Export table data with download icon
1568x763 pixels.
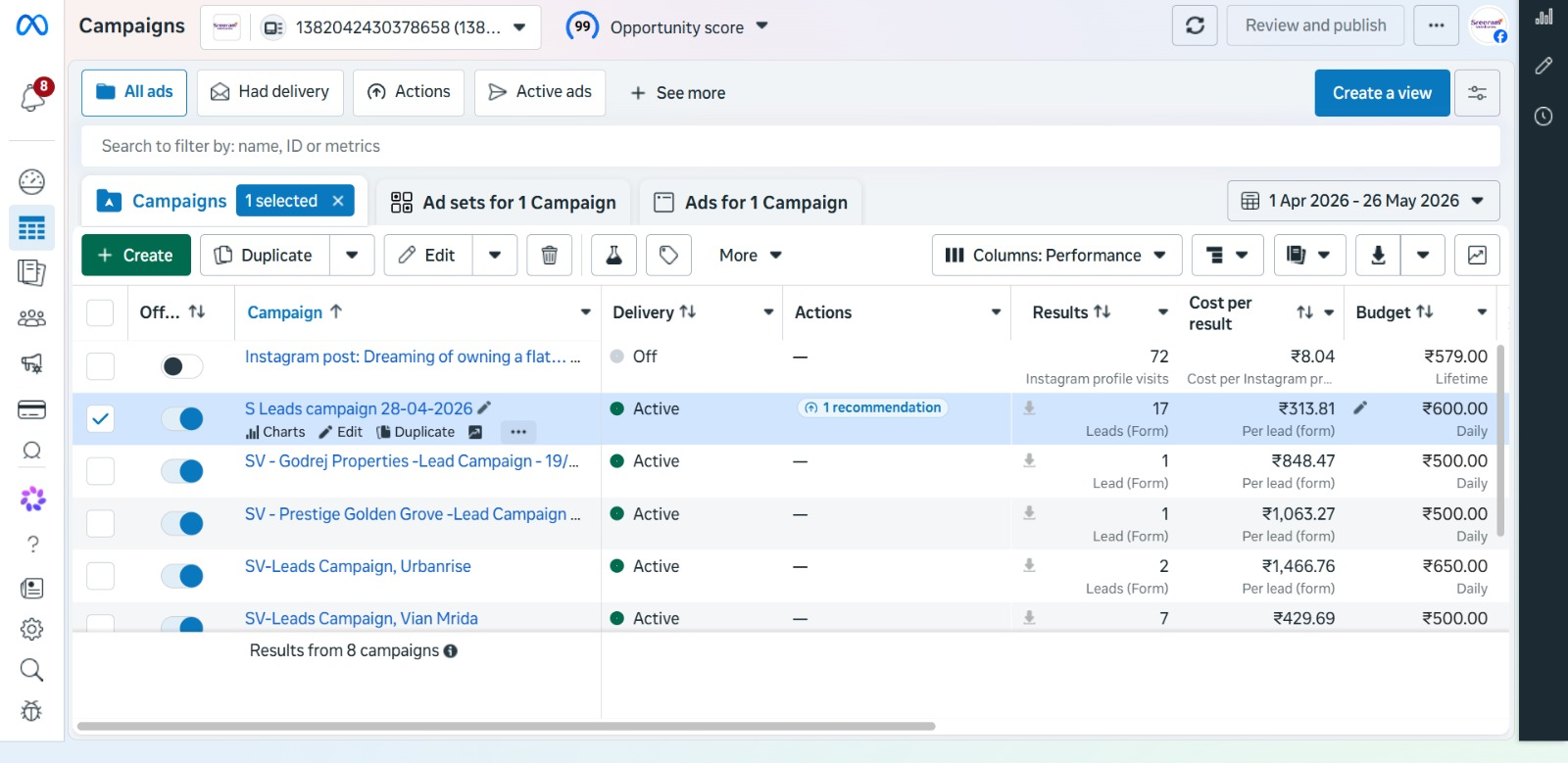1378,256
